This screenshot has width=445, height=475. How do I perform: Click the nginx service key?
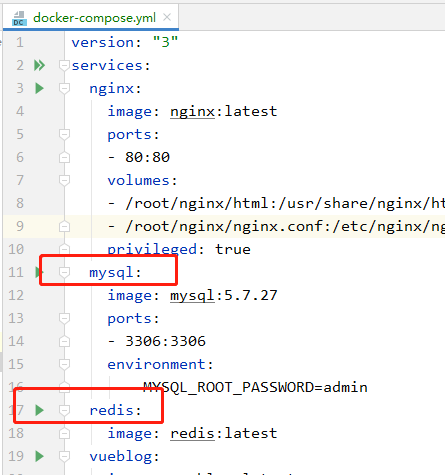point(111,89)
